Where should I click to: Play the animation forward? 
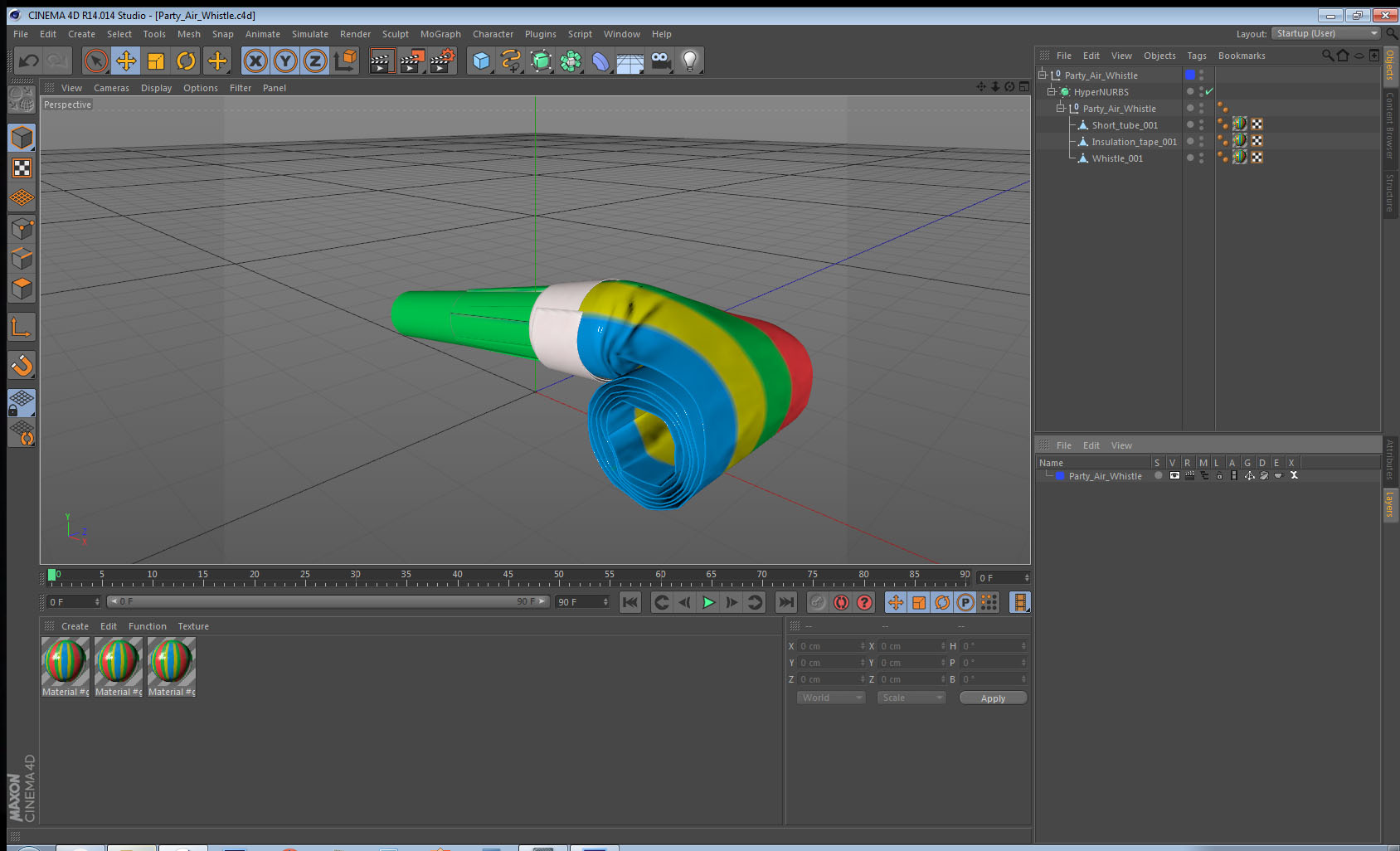[x=708, y=602]
